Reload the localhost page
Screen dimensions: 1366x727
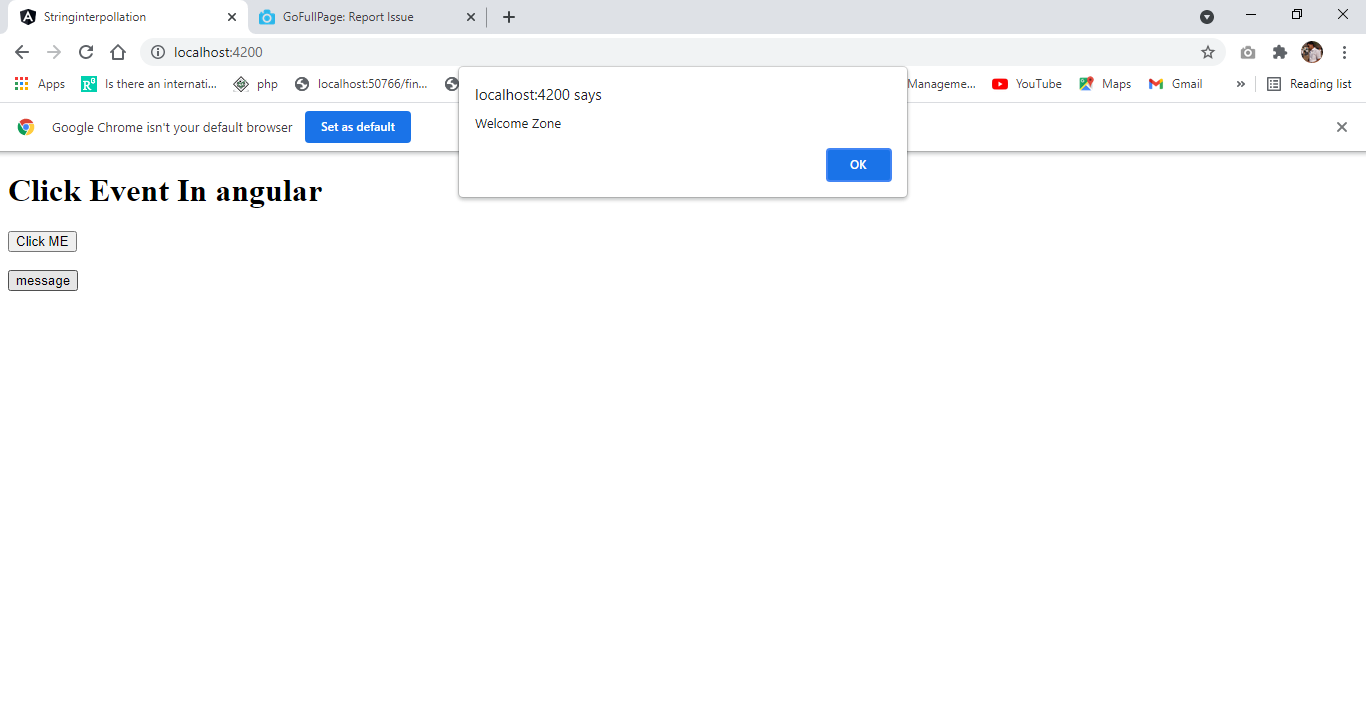coord(86,52)
